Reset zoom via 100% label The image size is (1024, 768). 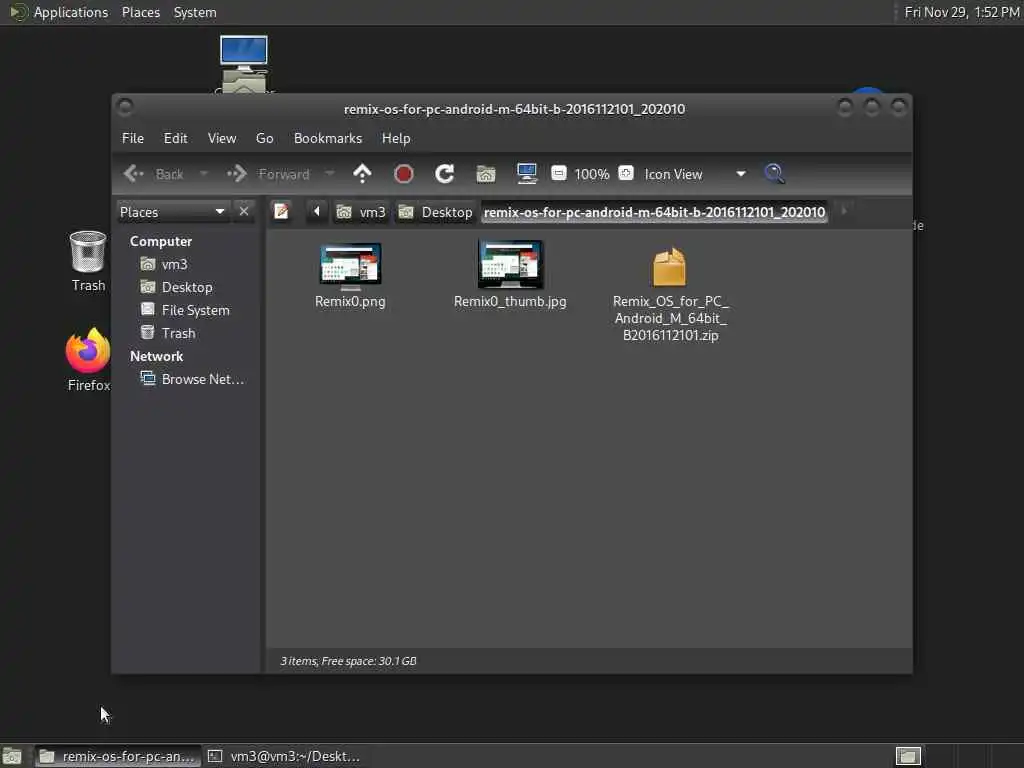point(592,174)
